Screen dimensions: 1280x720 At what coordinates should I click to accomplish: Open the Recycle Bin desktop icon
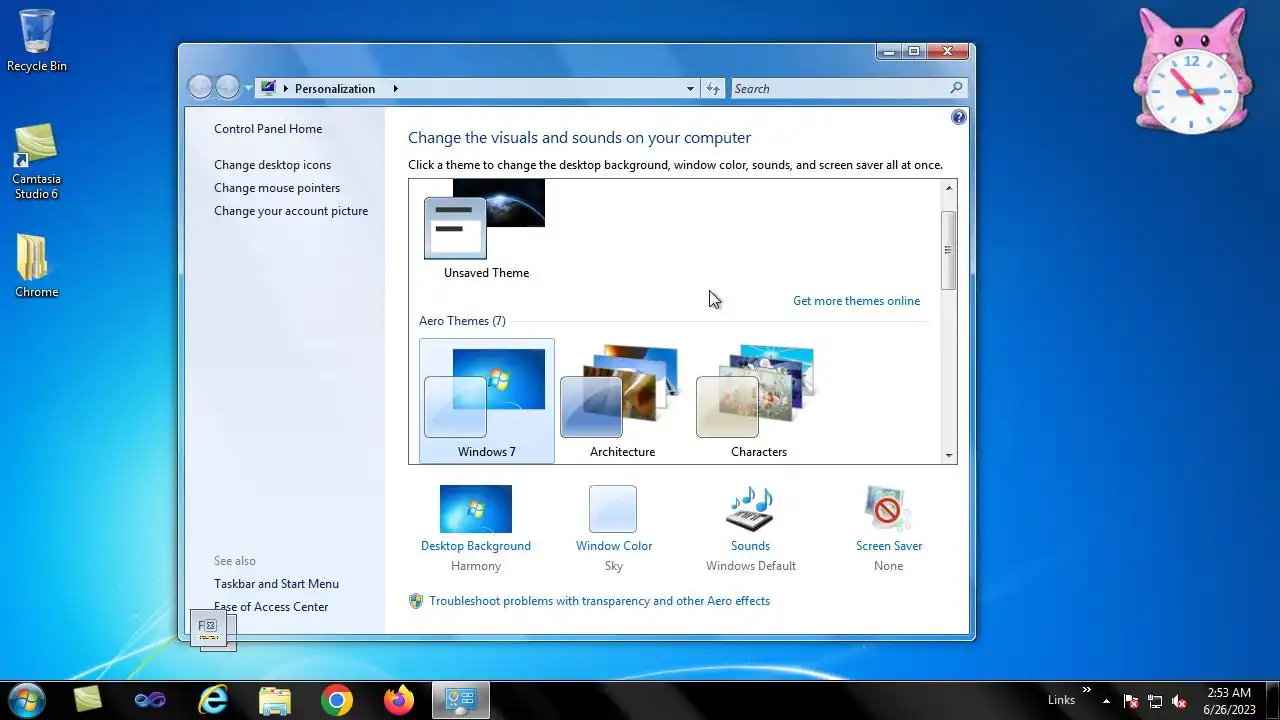37,40
